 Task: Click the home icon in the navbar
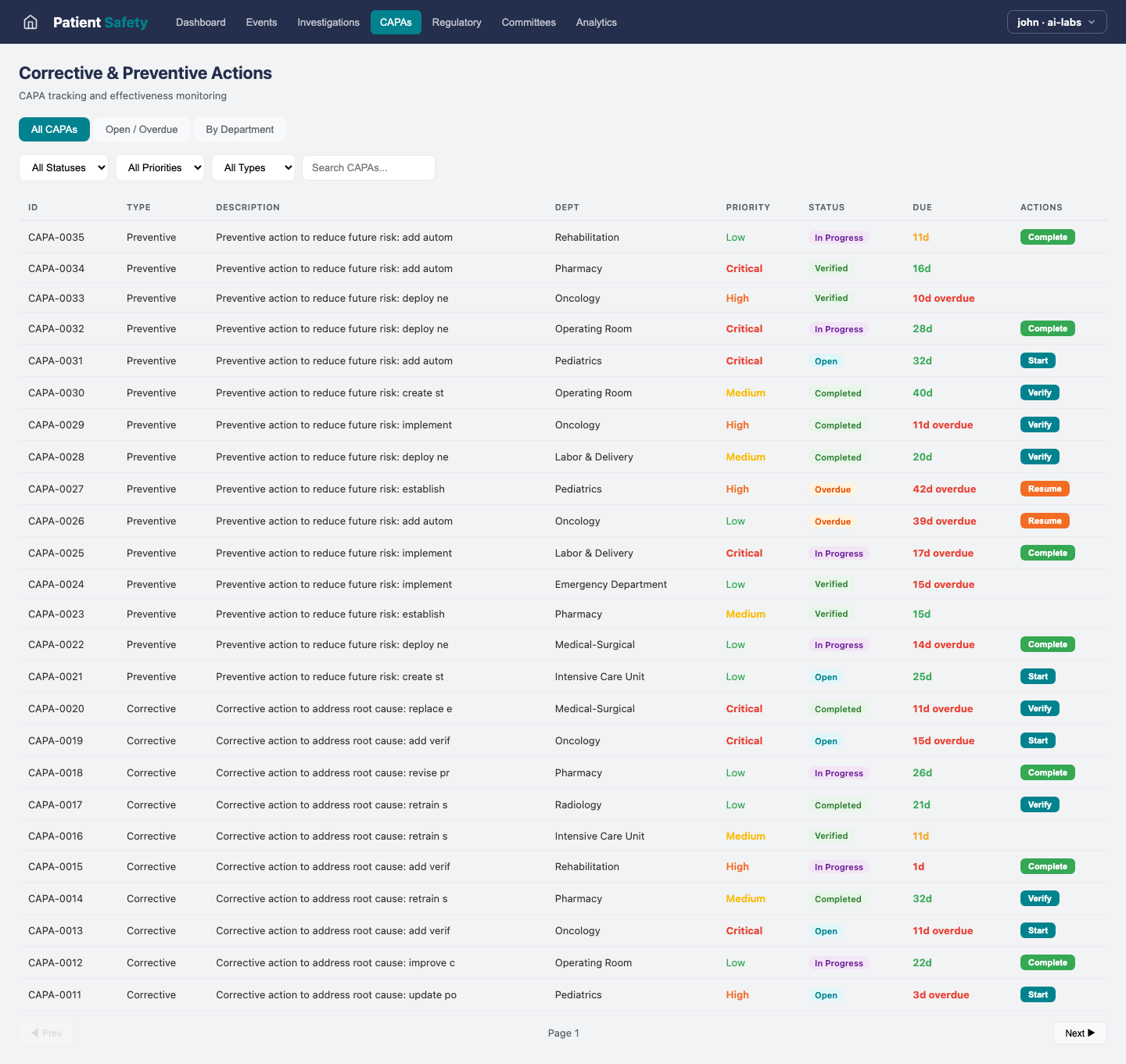pos(30,22)
